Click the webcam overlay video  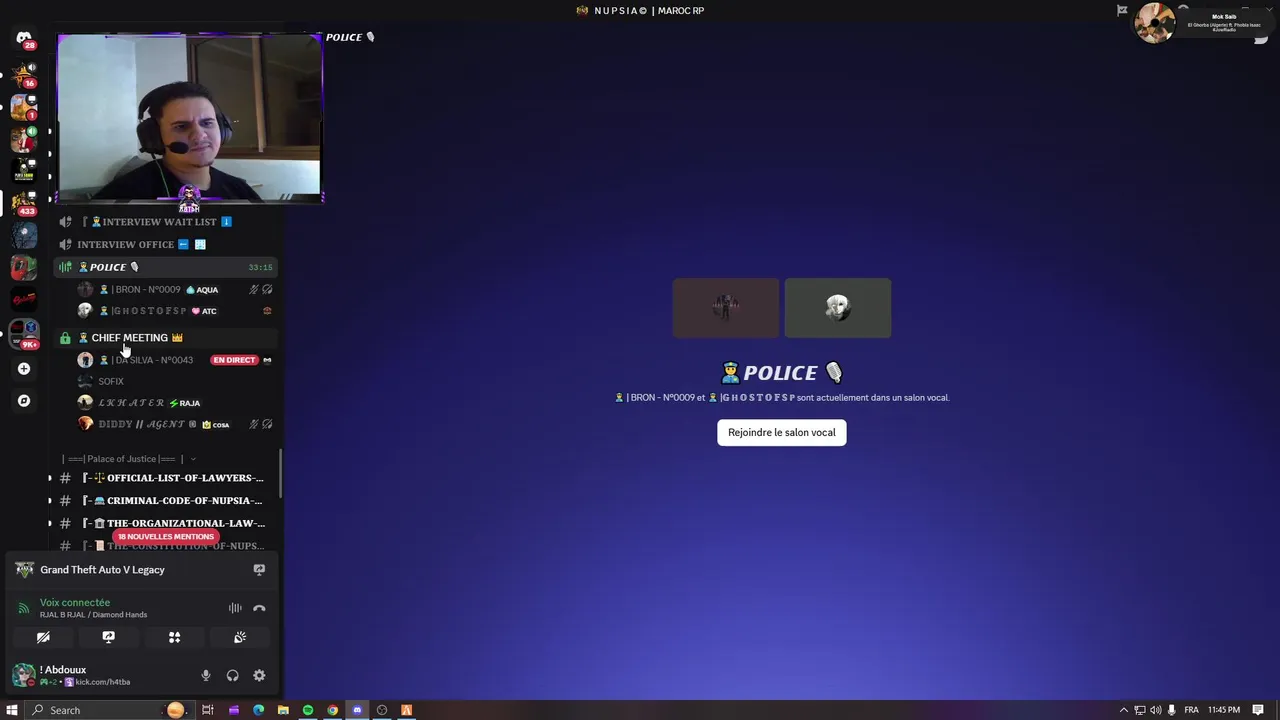click(x=190, y=118)
